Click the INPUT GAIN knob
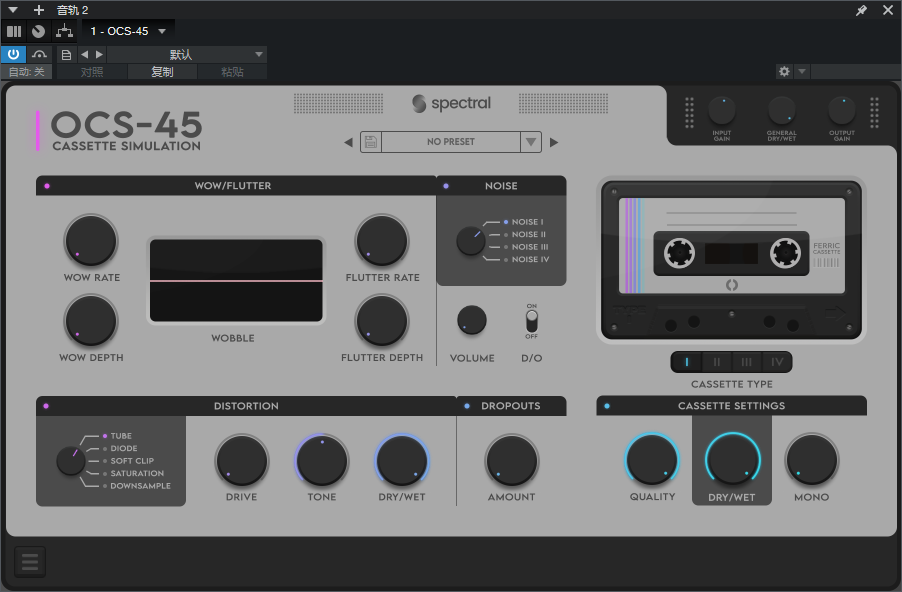Image resolution: width=902 pixels, height=592 pixels. [x=721, y=110]
